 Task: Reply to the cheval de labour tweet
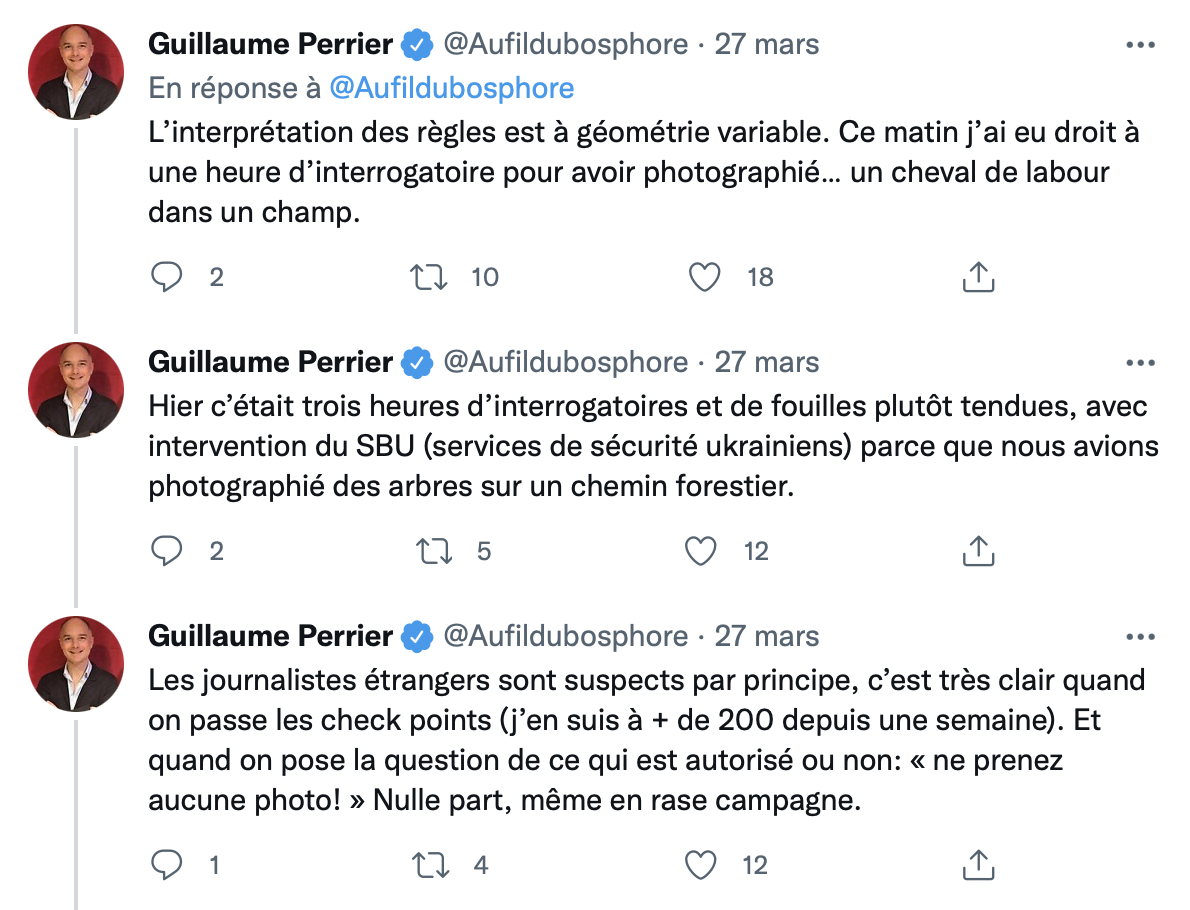[x=166, y=277]
